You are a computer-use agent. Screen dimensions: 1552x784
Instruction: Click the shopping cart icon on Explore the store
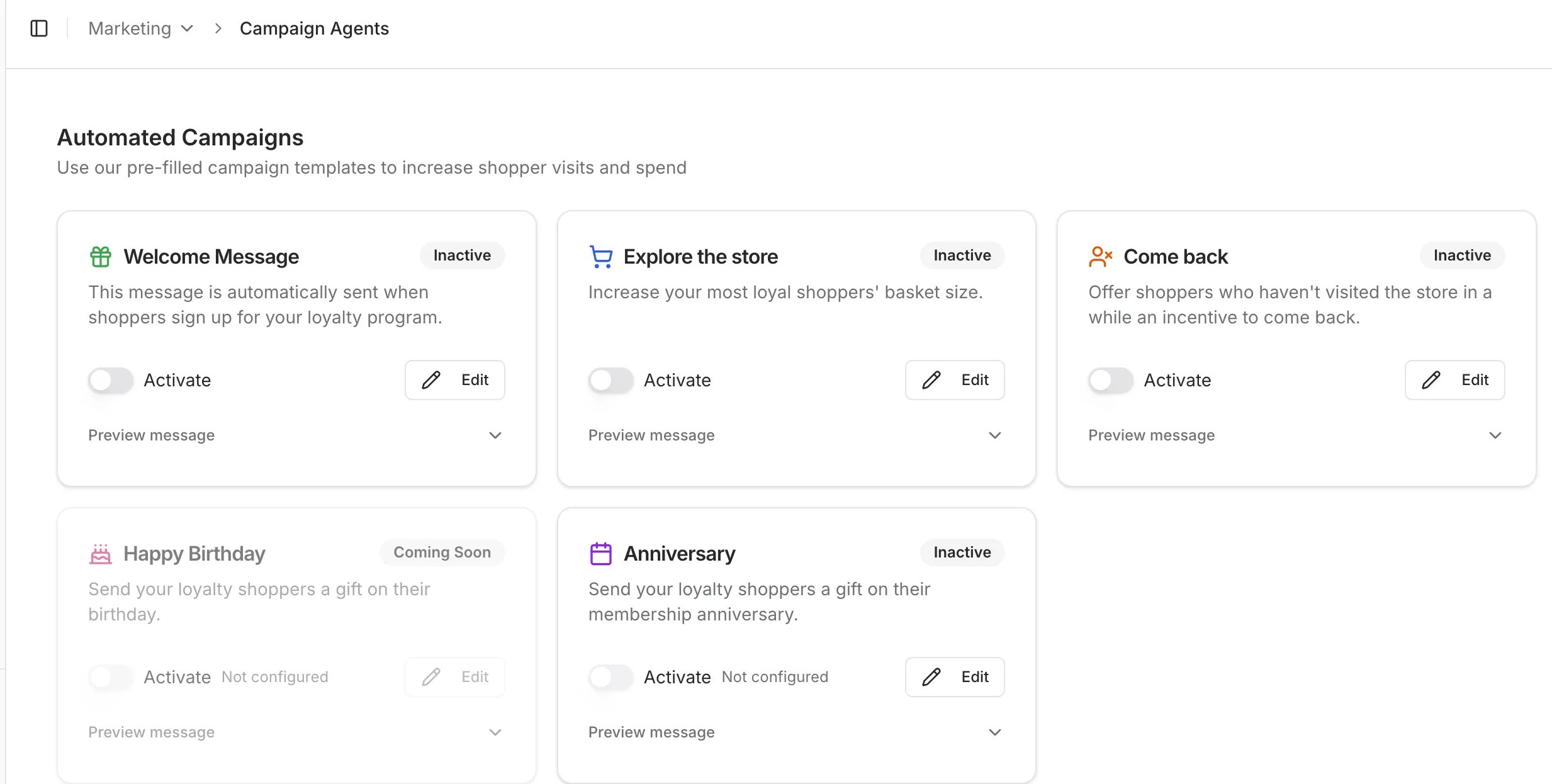coord(601,256)
